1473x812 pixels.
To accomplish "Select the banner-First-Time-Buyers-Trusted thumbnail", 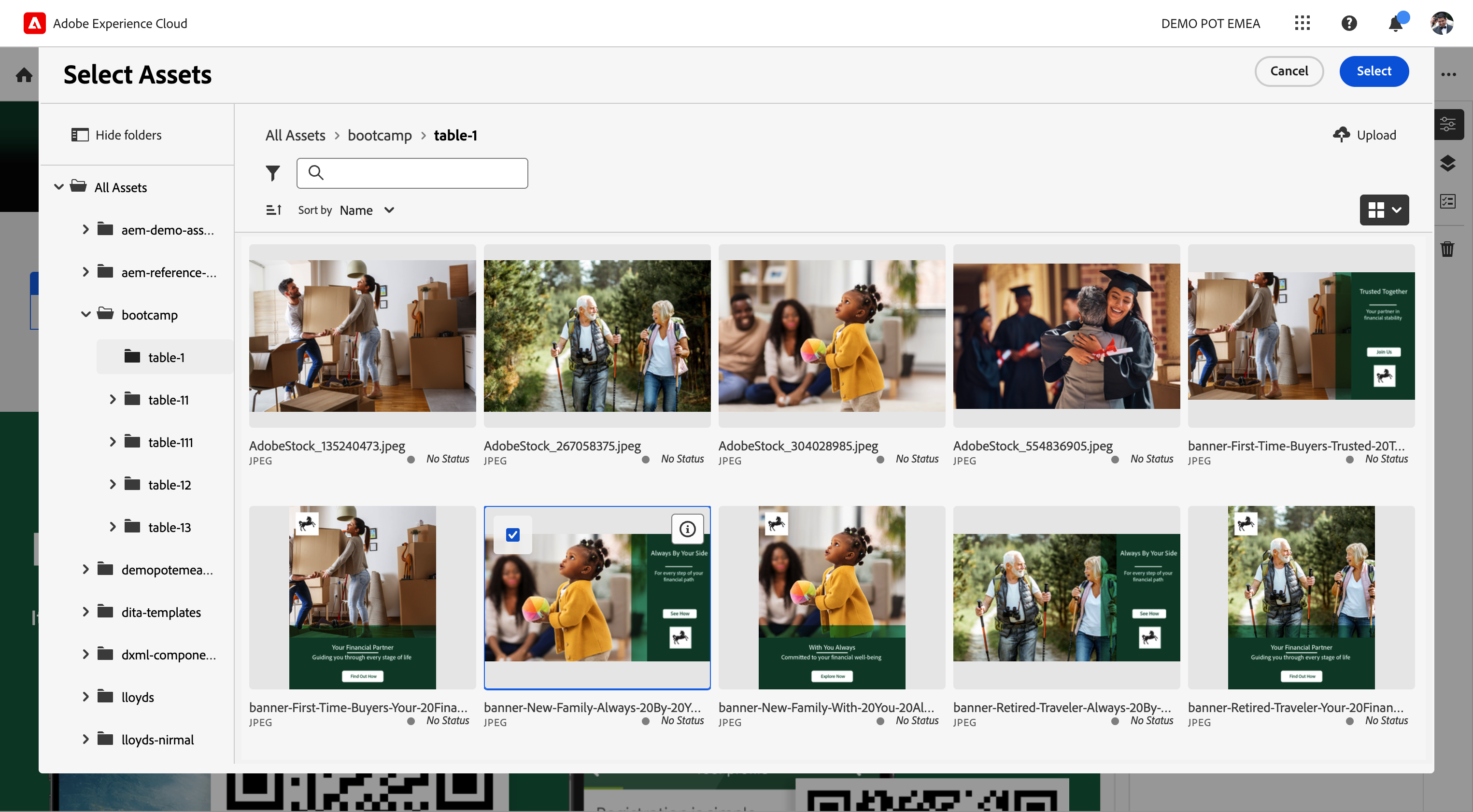I will pyautogui.click(x=1301, y=336).
